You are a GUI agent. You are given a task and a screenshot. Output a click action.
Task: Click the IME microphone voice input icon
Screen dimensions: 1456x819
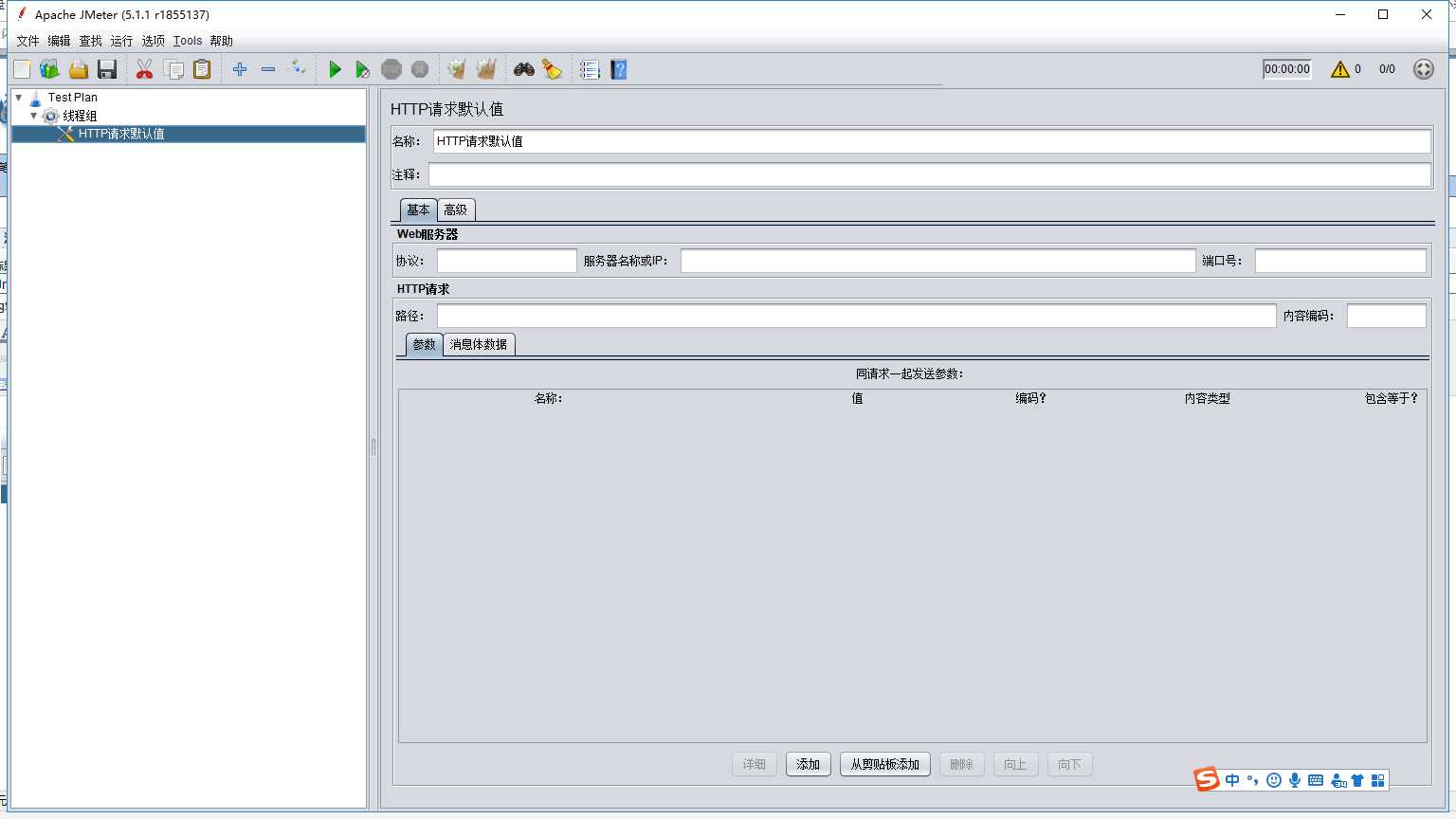[1294, 780]
